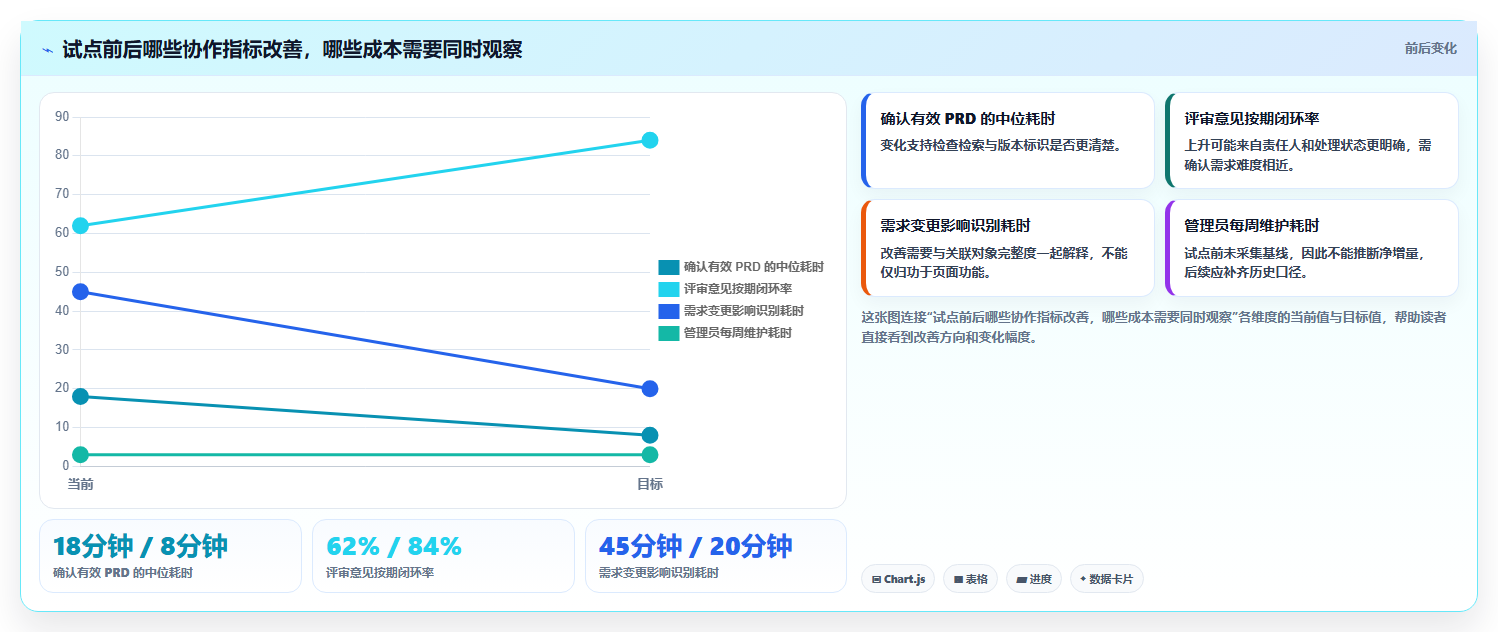Select the cyan data point at 84 on 目标
The width and height of the screenshot is (1498, 632).
click(x=650, y=140)
